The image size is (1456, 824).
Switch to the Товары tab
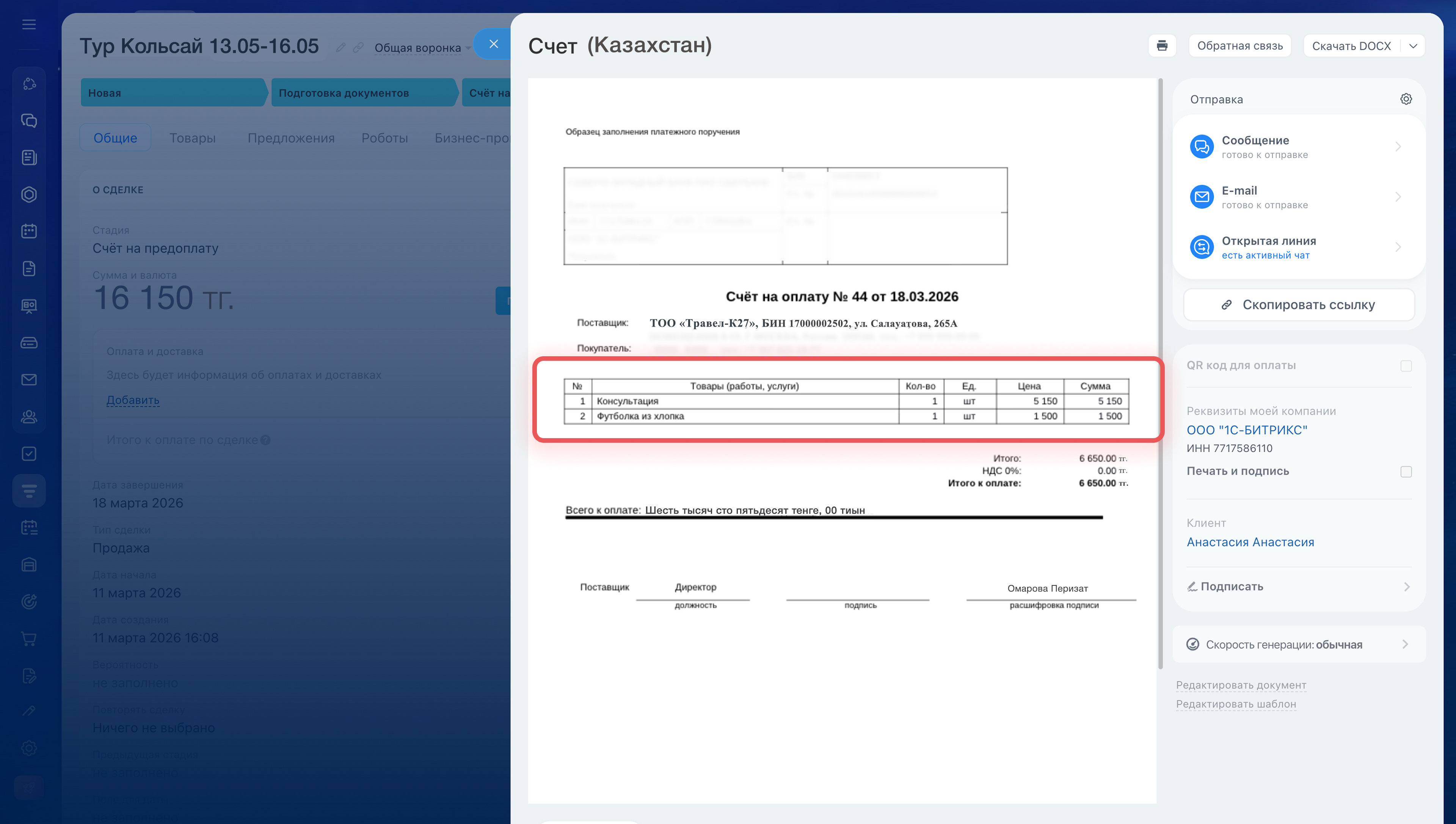192,138
